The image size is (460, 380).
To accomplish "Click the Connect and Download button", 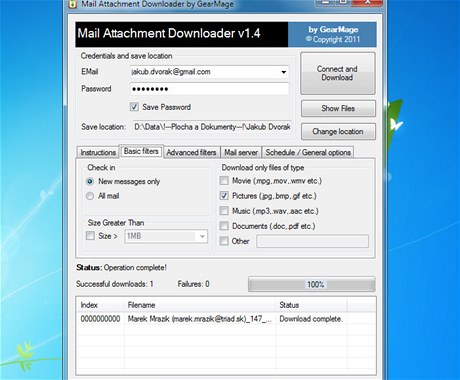I will click(x=338, y=73).
